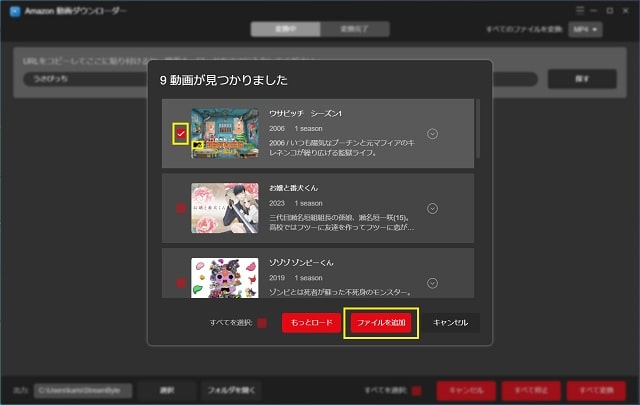Check the お嬢と番犬くん checkbox
The image size is (640, 405).
coord(181,208)
